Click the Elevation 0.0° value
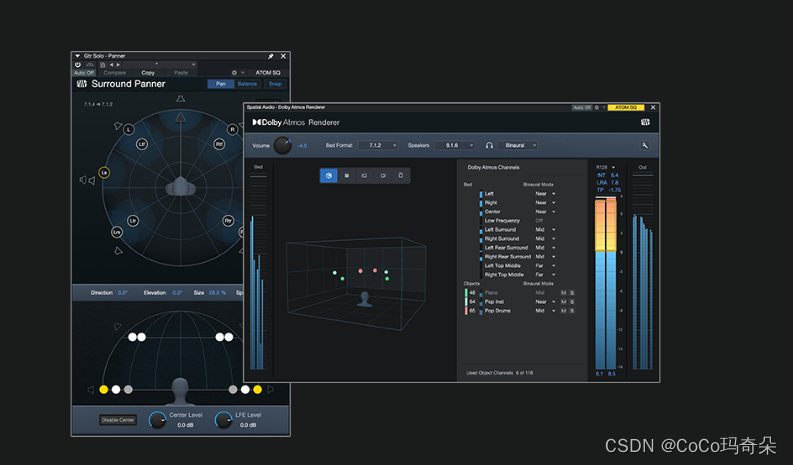Viewport: 793px width, 465px height. (x=177, y=293)
